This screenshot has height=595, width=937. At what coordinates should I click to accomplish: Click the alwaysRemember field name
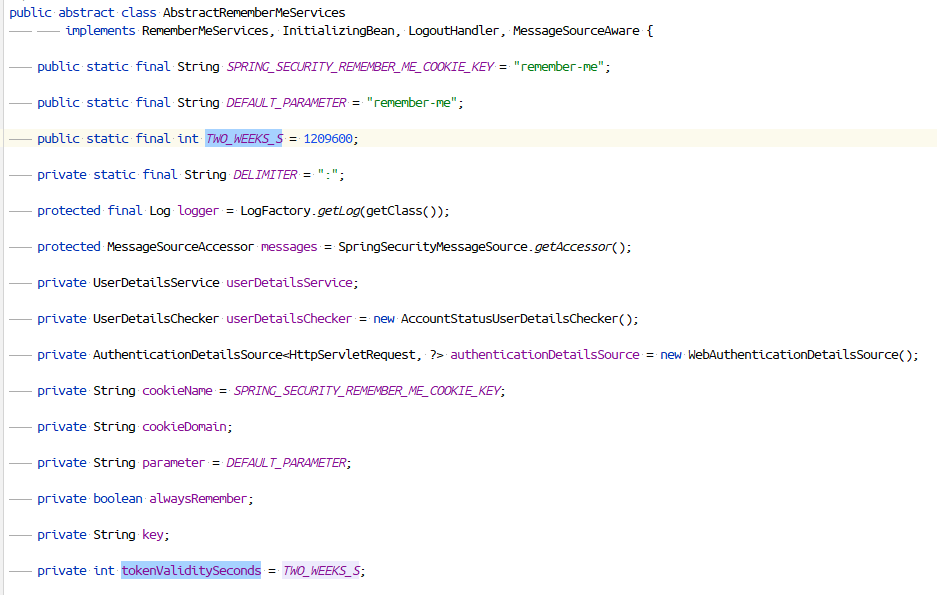click(198, 499)
